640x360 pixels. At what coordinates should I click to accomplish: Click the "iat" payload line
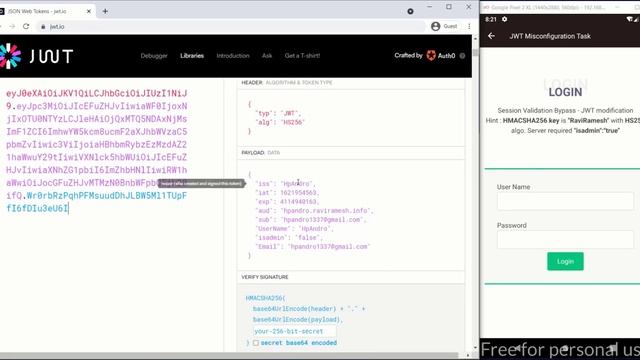(287, 193)
